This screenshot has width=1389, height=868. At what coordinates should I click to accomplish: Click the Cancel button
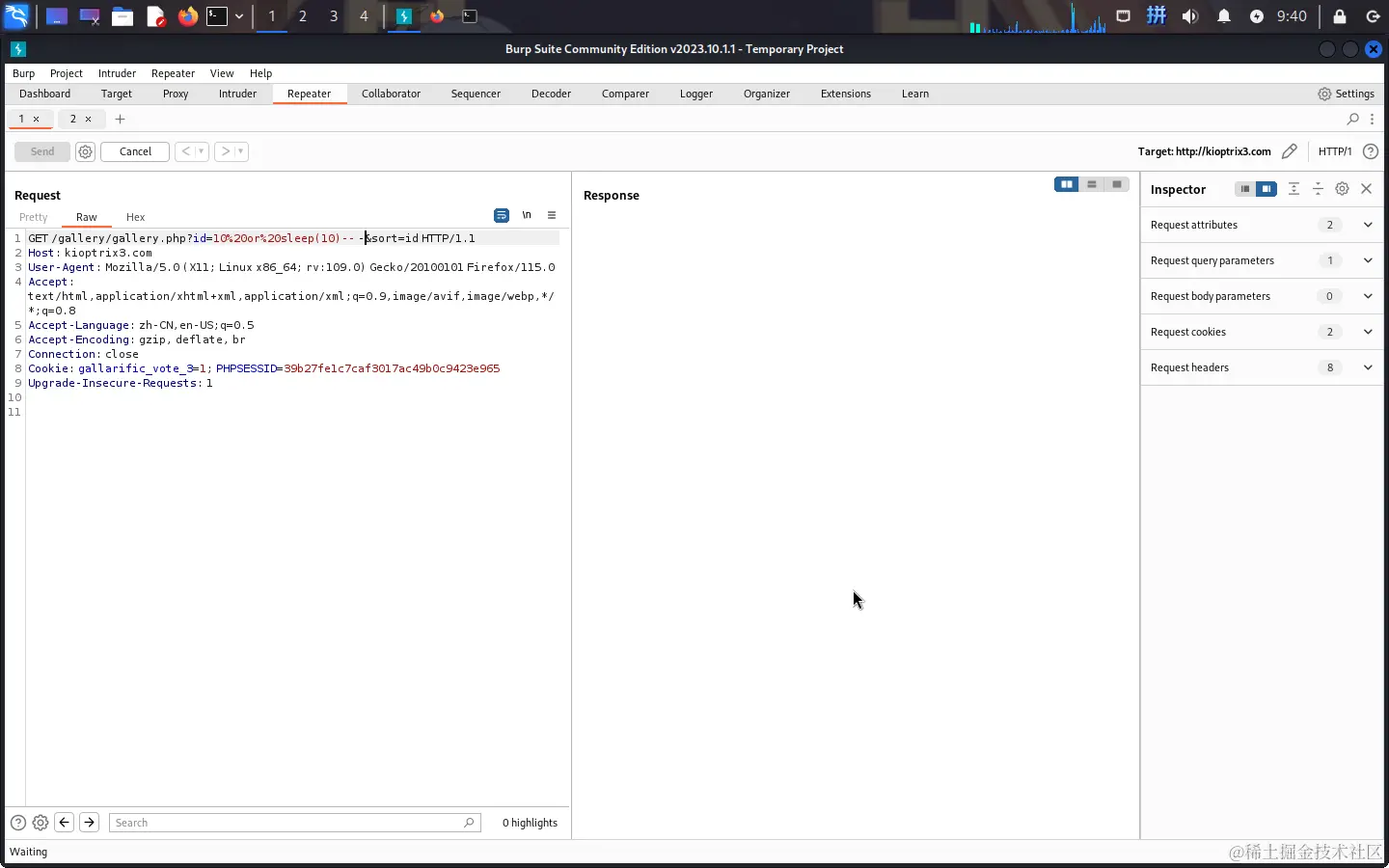point(135,151)
